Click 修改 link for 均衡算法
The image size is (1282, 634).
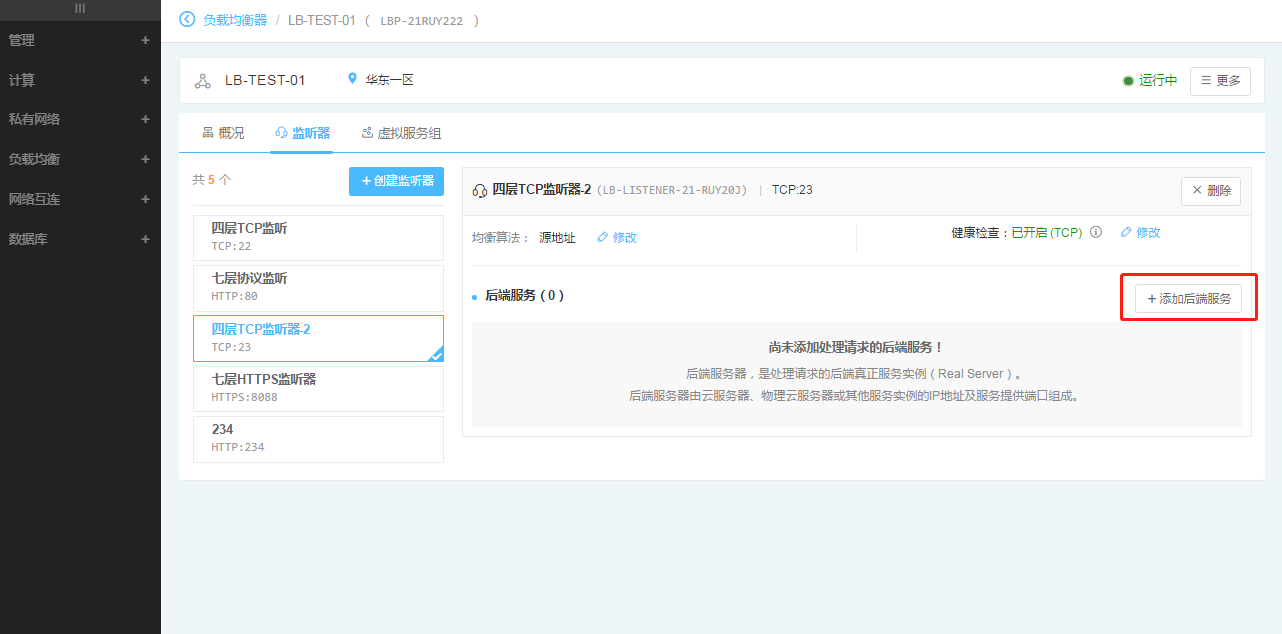(617, 238)
